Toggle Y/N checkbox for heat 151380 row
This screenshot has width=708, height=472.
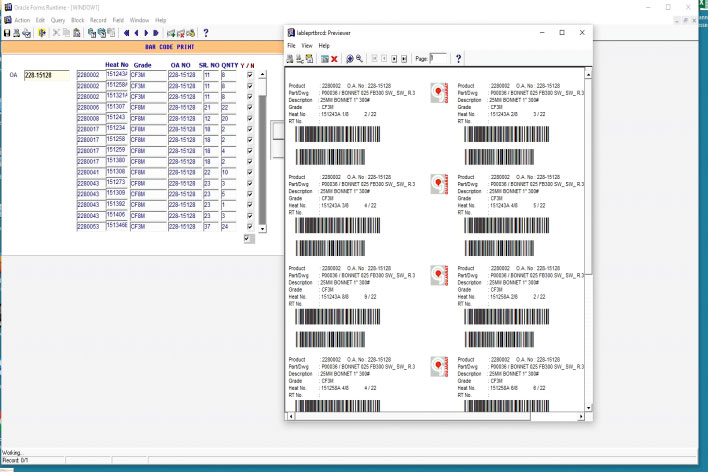coord(250,161)
